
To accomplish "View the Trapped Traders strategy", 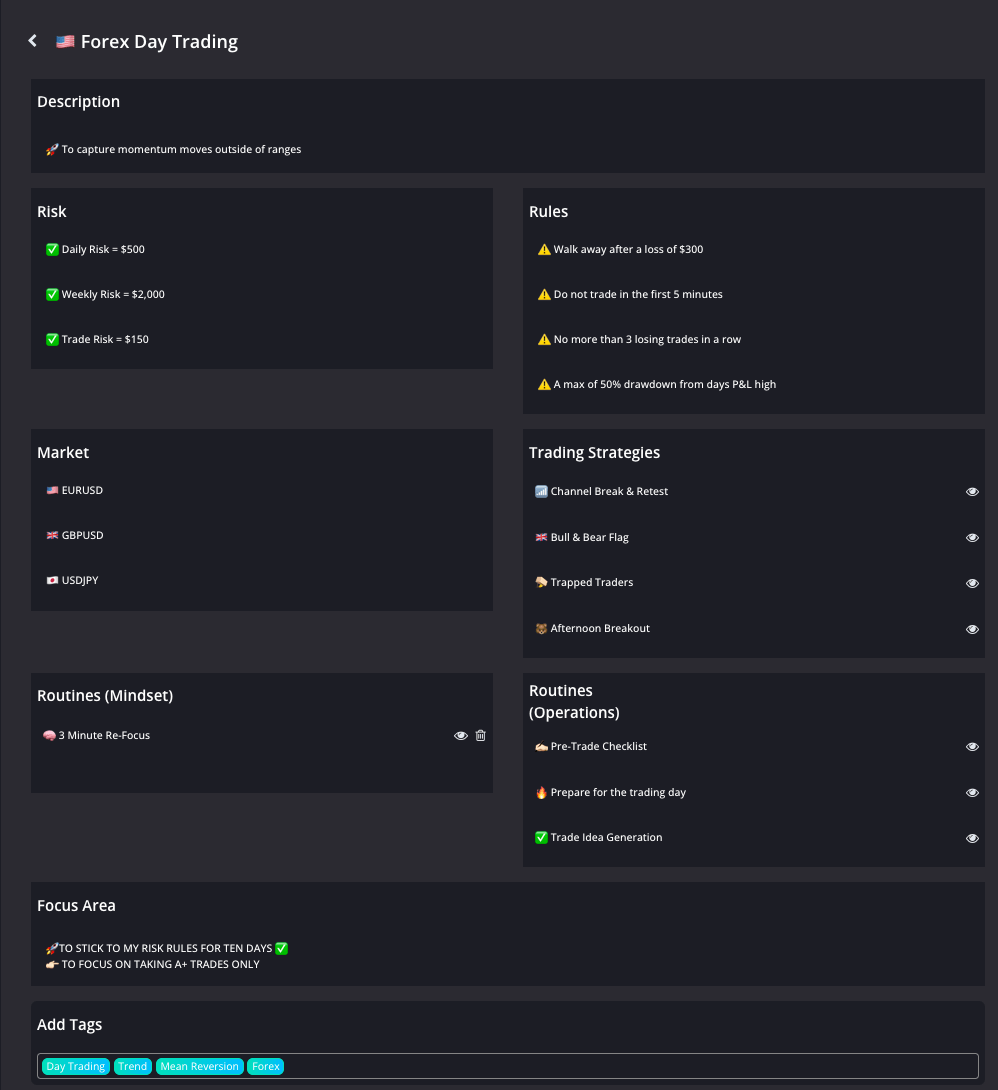I will (972, 583).
